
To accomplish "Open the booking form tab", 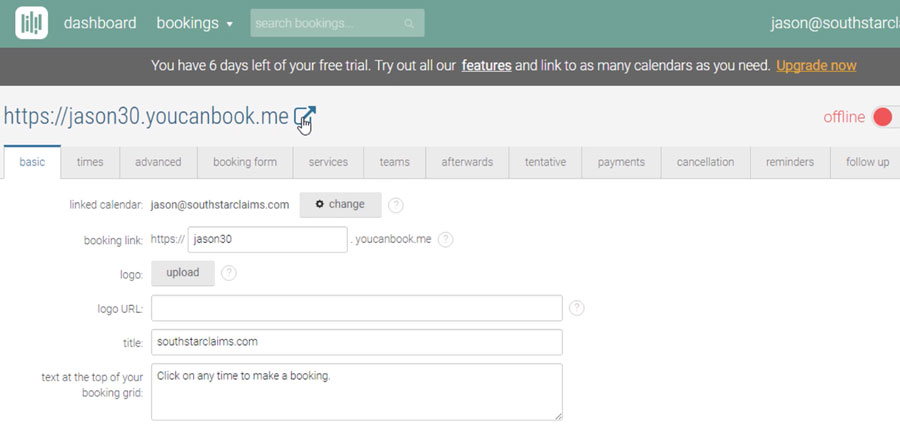I will 245,163.
